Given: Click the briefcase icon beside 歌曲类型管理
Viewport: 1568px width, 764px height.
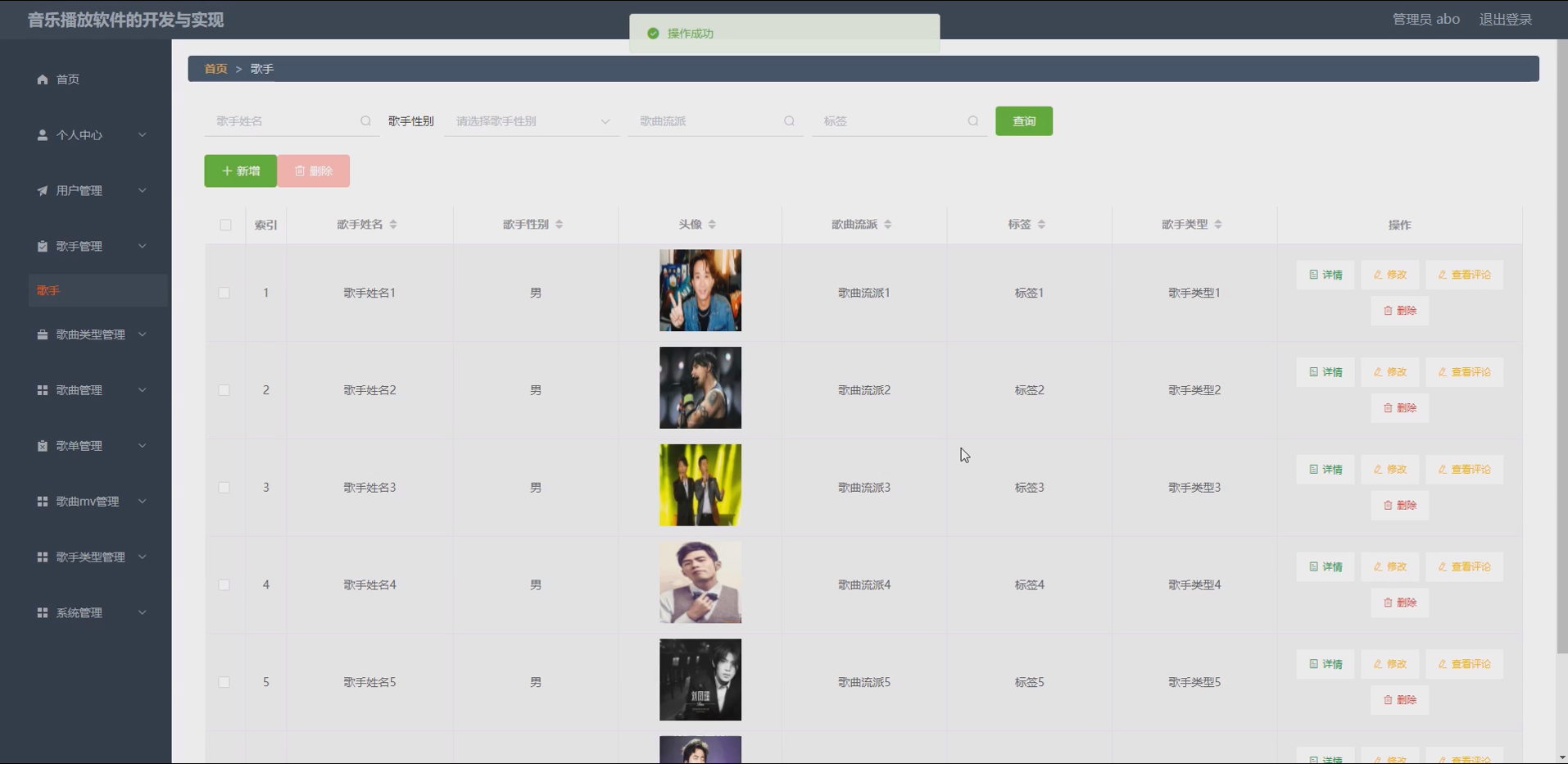Looking at the screenshot, I should tap(43, 335).
